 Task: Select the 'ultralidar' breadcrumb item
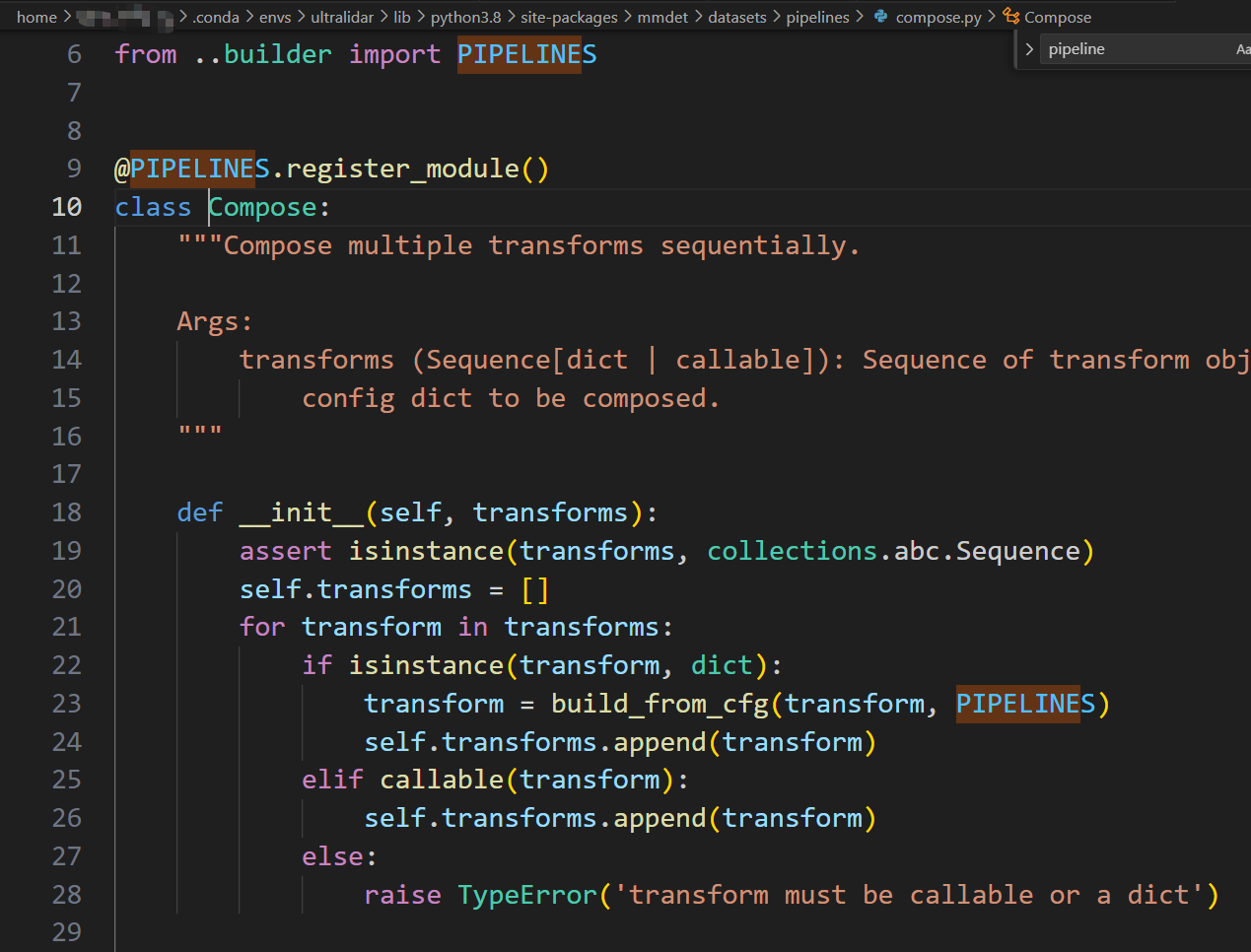pyautogui.click(x=342, y=17)
